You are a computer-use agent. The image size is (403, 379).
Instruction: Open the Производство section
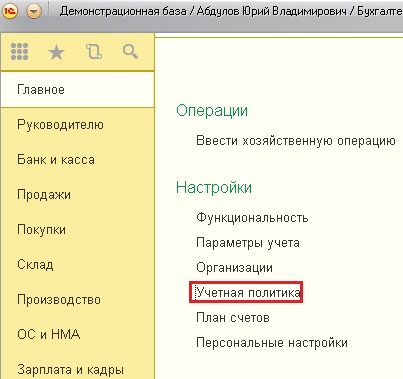[x=77, y=300]
